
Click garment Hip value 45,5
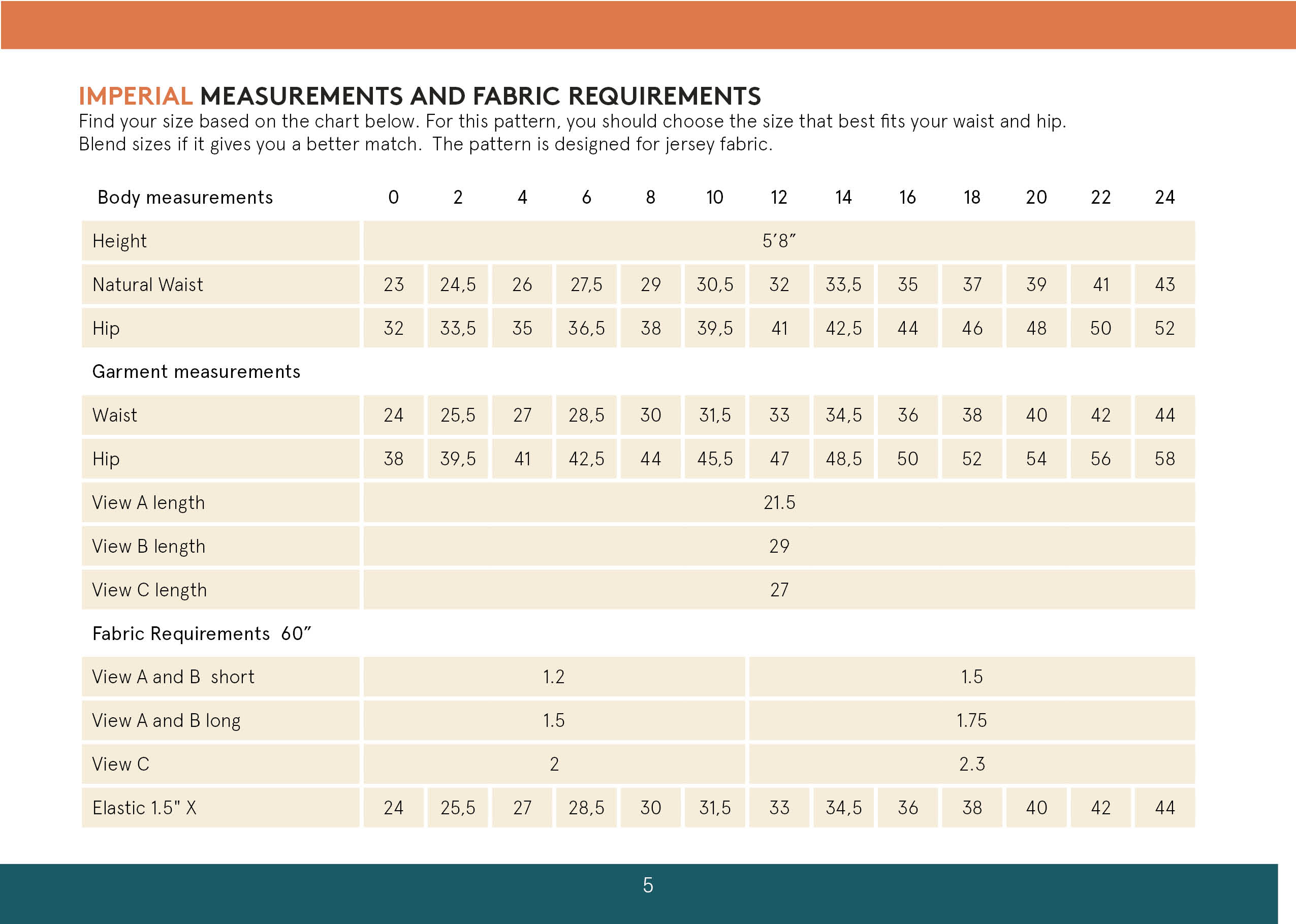[715, 459]
